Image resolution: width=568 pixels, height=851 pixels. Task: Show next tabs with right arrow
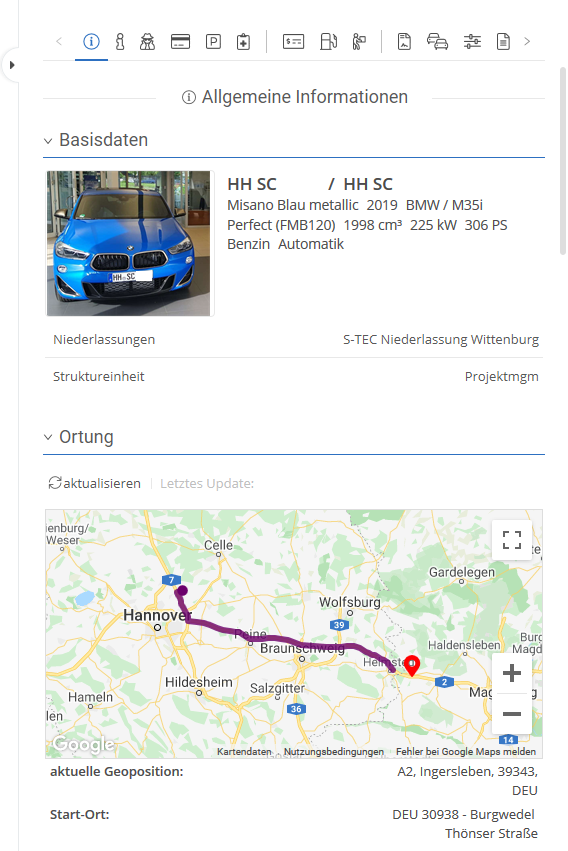tap(527, 41)
